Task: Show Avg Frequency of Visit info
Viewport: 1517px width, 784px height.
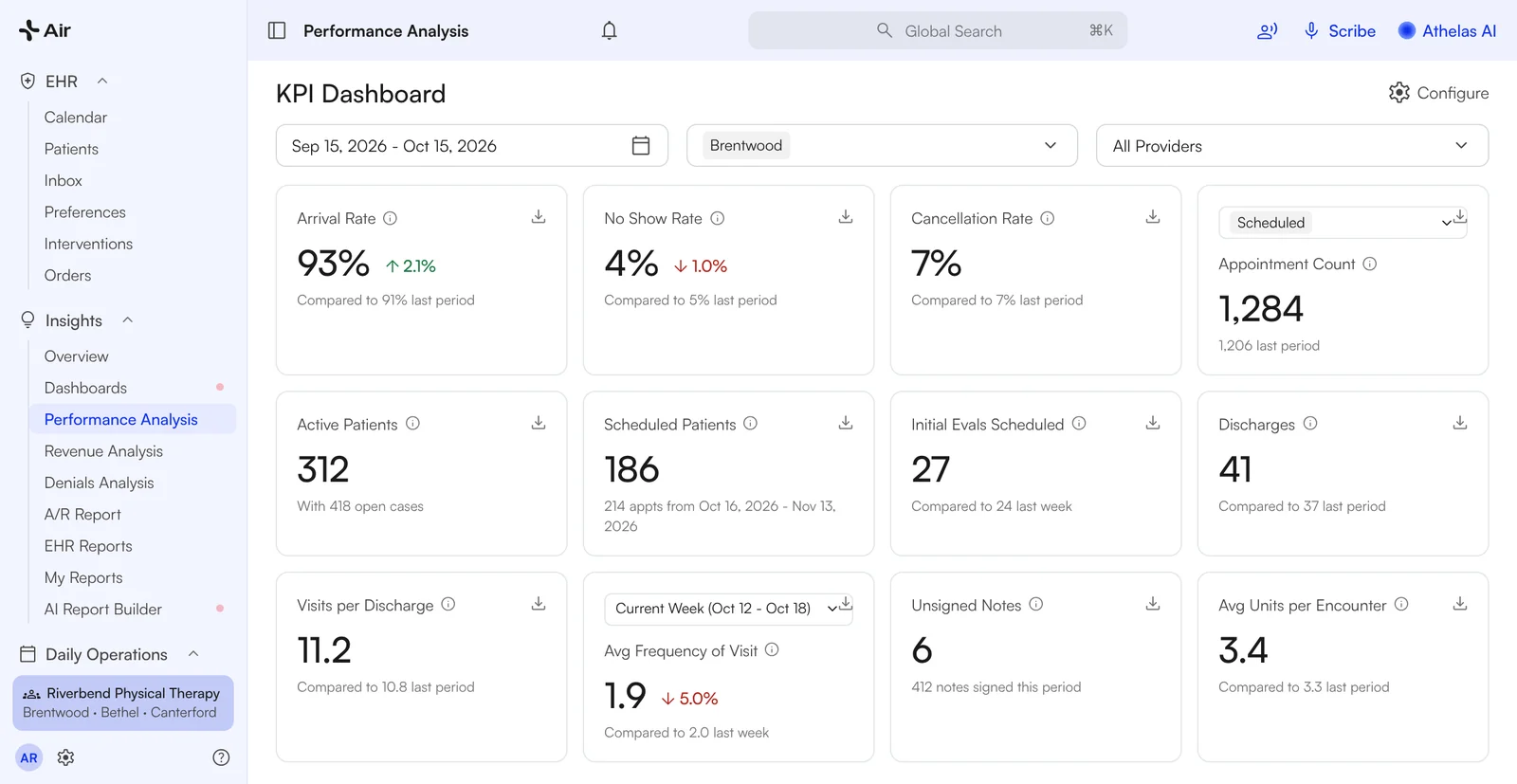Action: [x=772, y=649]
